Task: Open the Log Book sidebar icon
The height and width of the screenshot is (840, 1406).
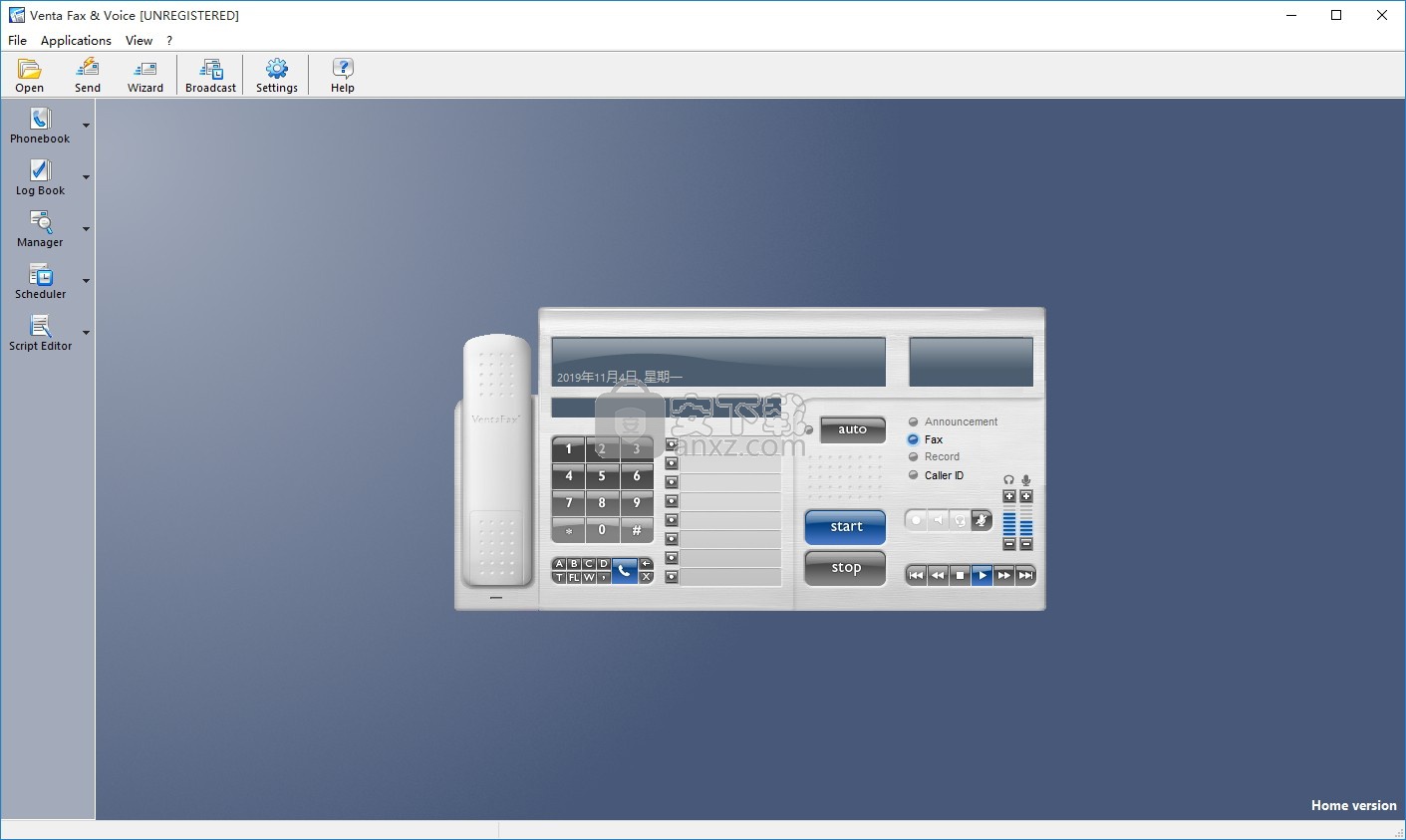Action: point(40,177)
